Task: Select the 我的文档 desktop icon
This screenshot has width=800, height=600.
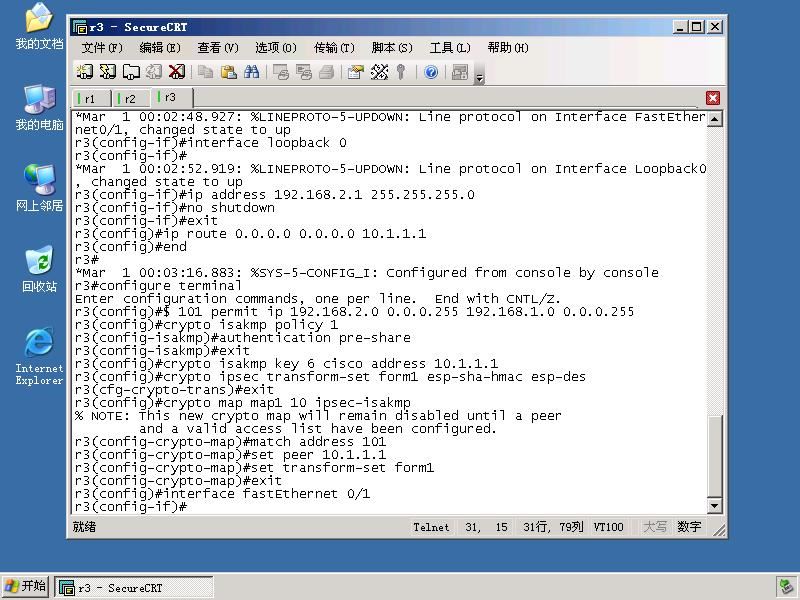Action: point(39,26)
